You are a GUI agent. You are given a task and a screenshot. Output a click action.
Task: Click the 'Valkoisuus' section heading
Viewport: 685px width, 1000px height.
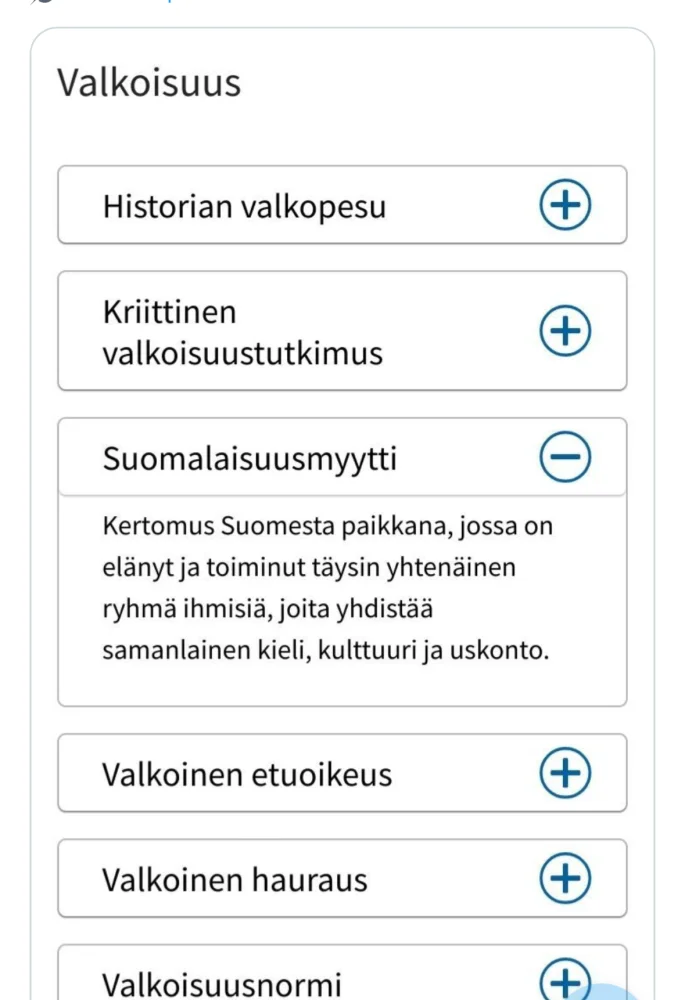[149, 83]
